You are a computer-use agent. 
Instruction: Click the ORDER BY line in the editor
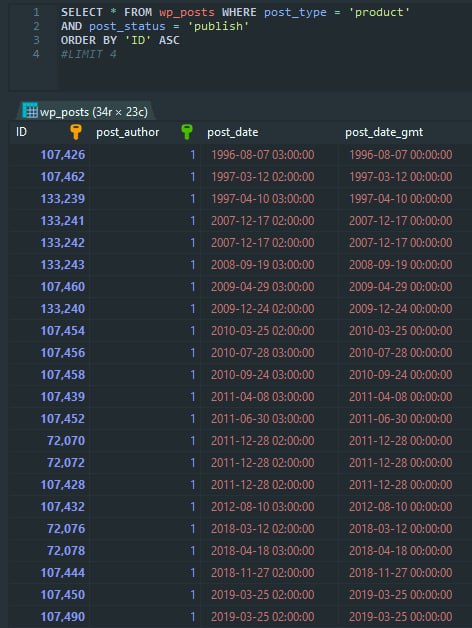click(x=120, y=40)
